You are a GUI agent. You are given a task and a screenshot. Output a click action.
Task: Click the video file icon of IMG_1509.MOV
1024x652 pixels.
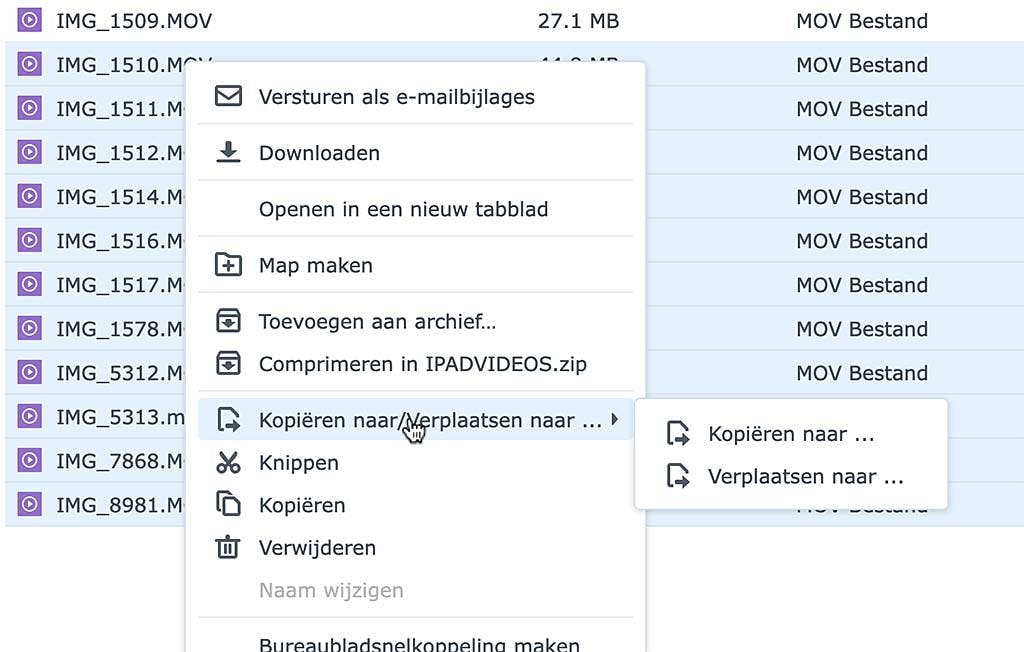[30, 21]
